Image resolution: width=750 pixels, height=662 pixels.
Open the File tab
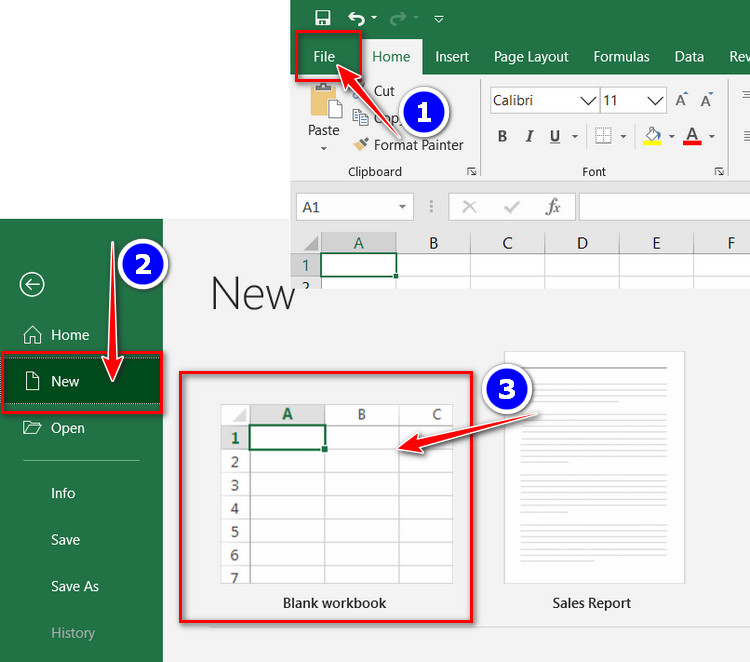tap(324, 57)
